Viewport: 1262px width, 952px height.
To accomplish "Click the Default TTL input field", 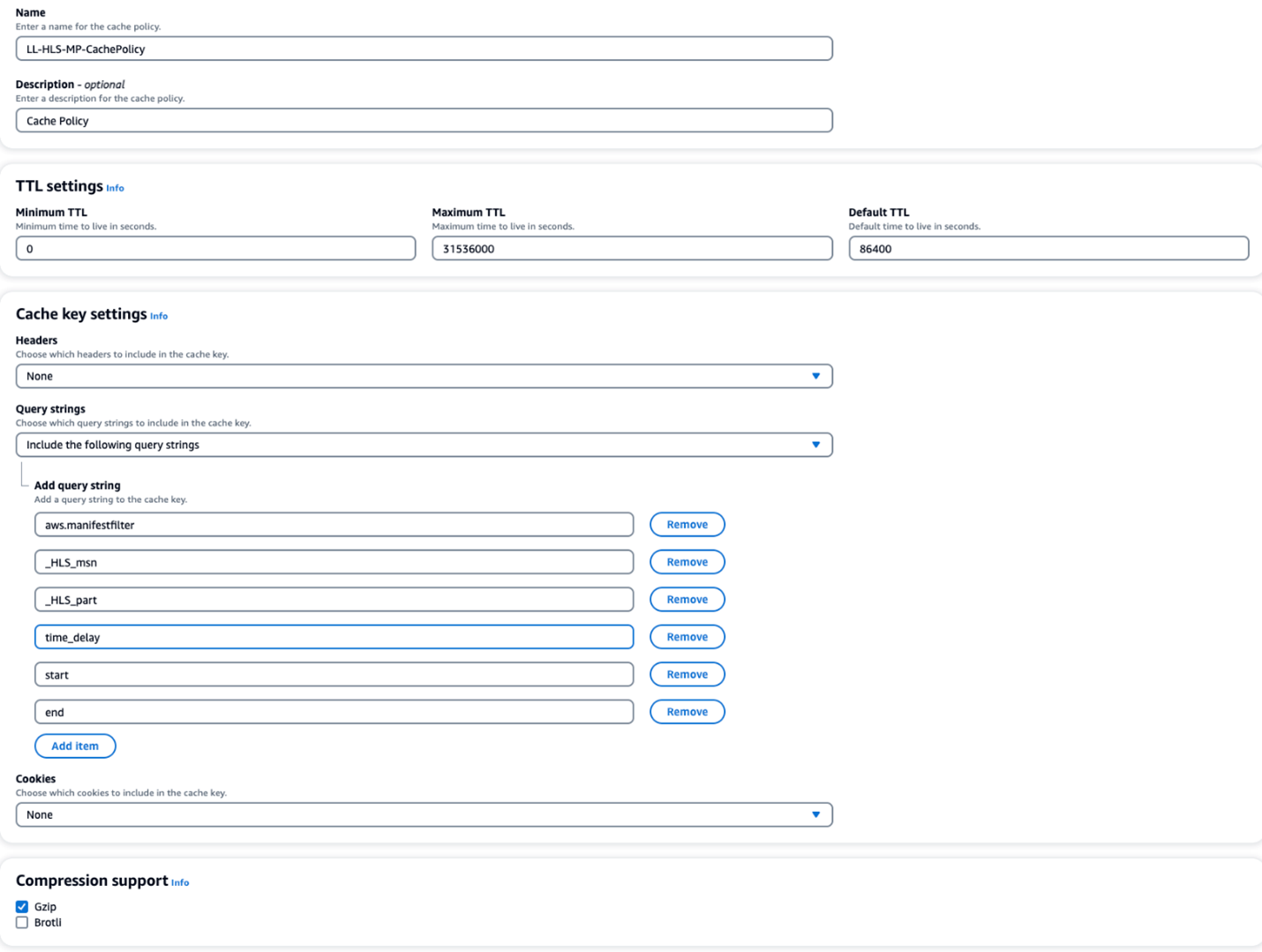I will (1048, 249).
